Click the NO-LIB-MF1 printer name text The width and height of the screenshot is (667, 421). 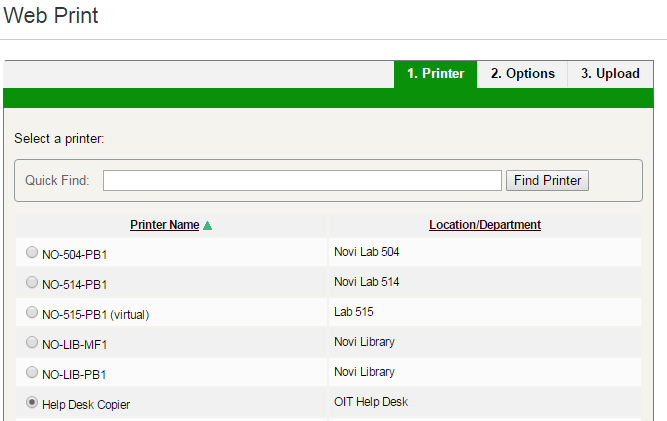[74, 344]
